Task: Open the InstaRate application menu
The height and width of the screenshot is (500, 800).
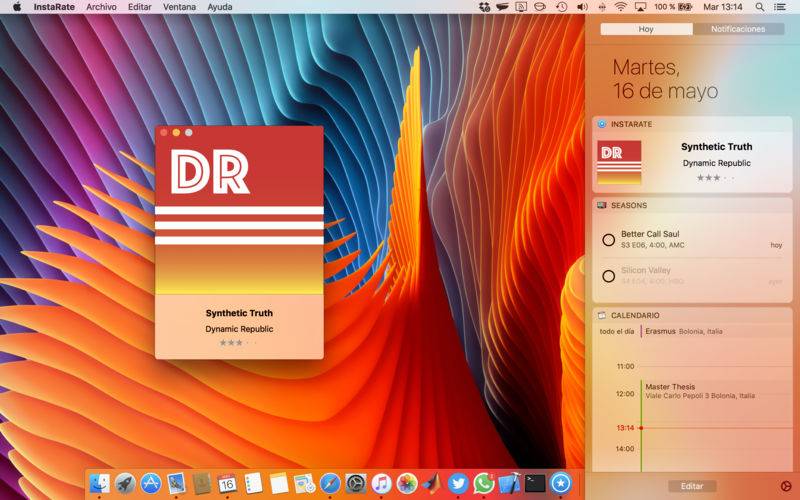Action: coord(54,7)
